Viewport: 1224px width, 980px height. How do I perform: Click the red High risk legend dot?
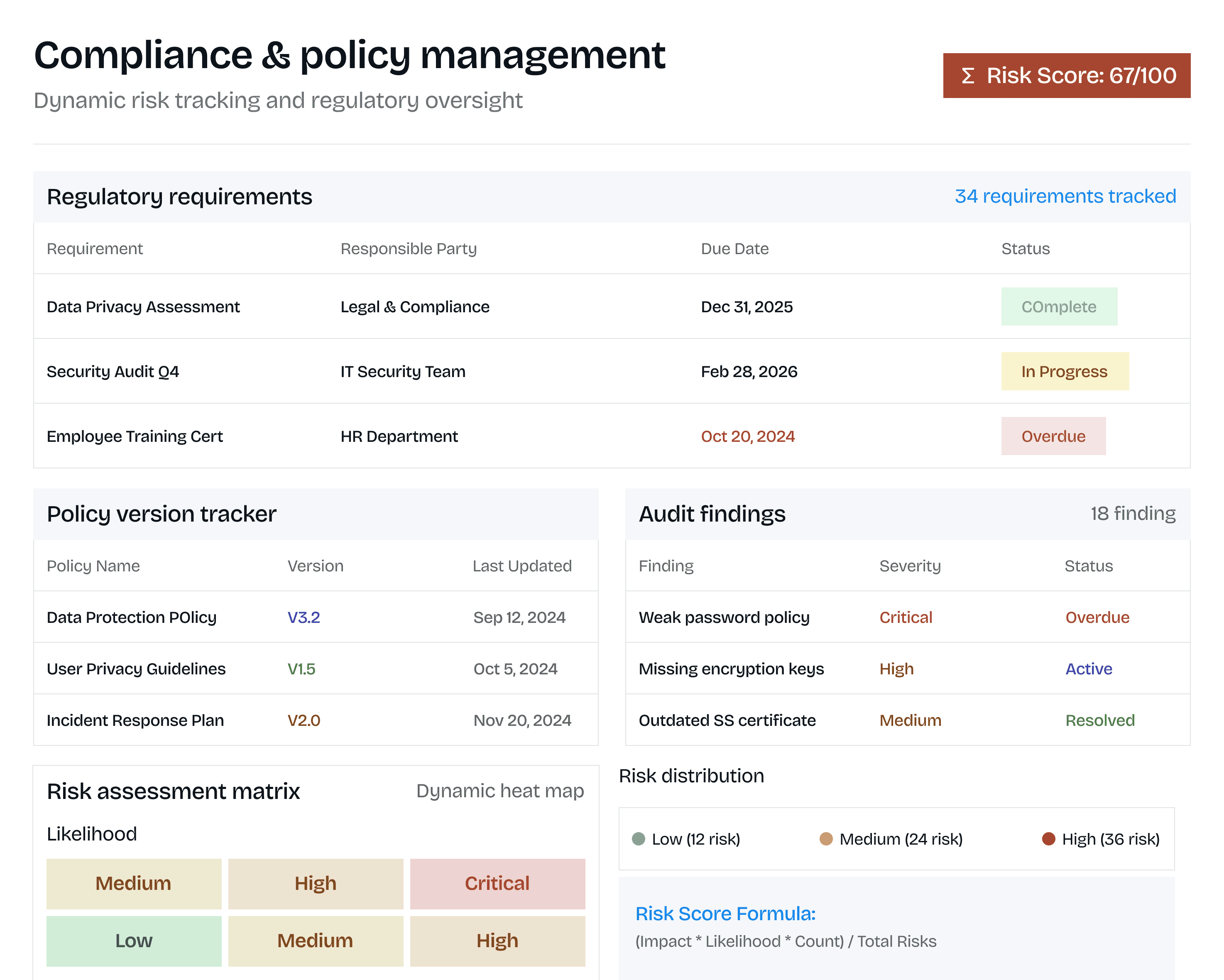[x=1048, y=839]
